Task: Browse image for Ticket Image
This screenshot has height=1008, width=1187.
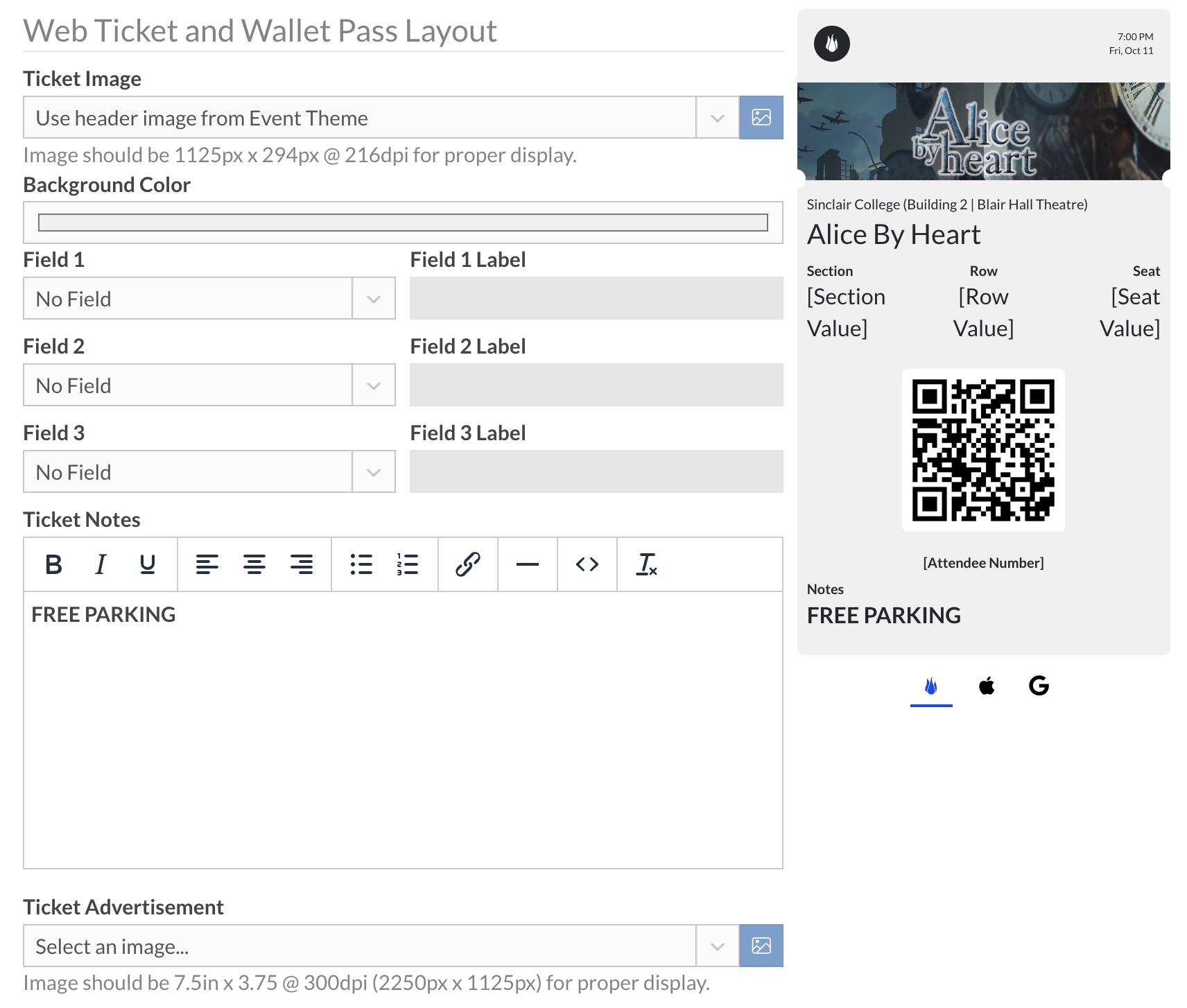Action: 761,117
